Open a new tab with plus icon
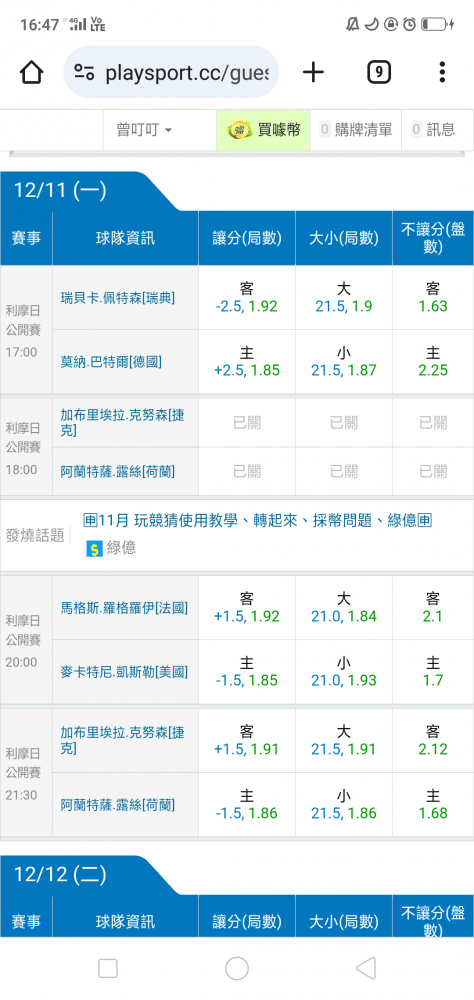 coord(313,73)
